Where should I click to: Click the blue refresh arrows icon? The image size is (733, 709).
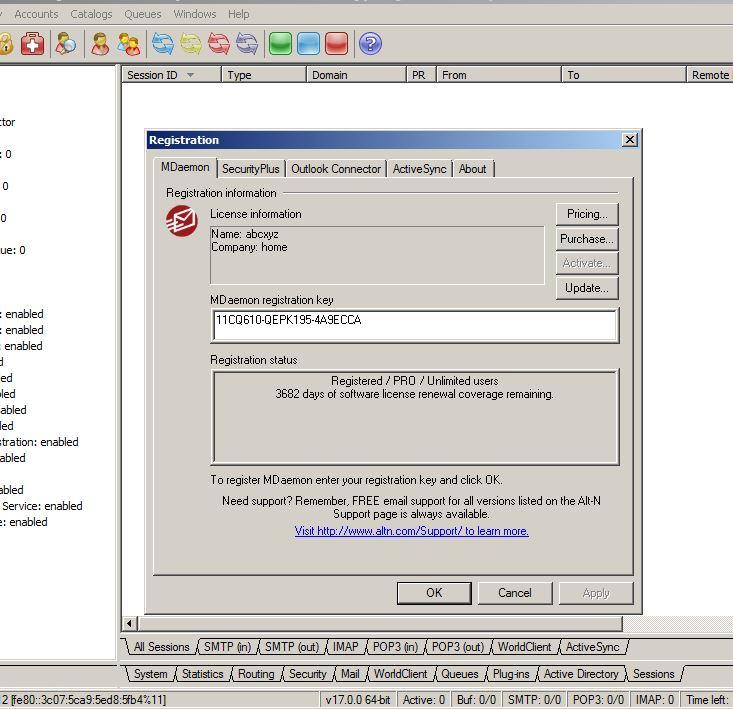[x=163, y=44]
